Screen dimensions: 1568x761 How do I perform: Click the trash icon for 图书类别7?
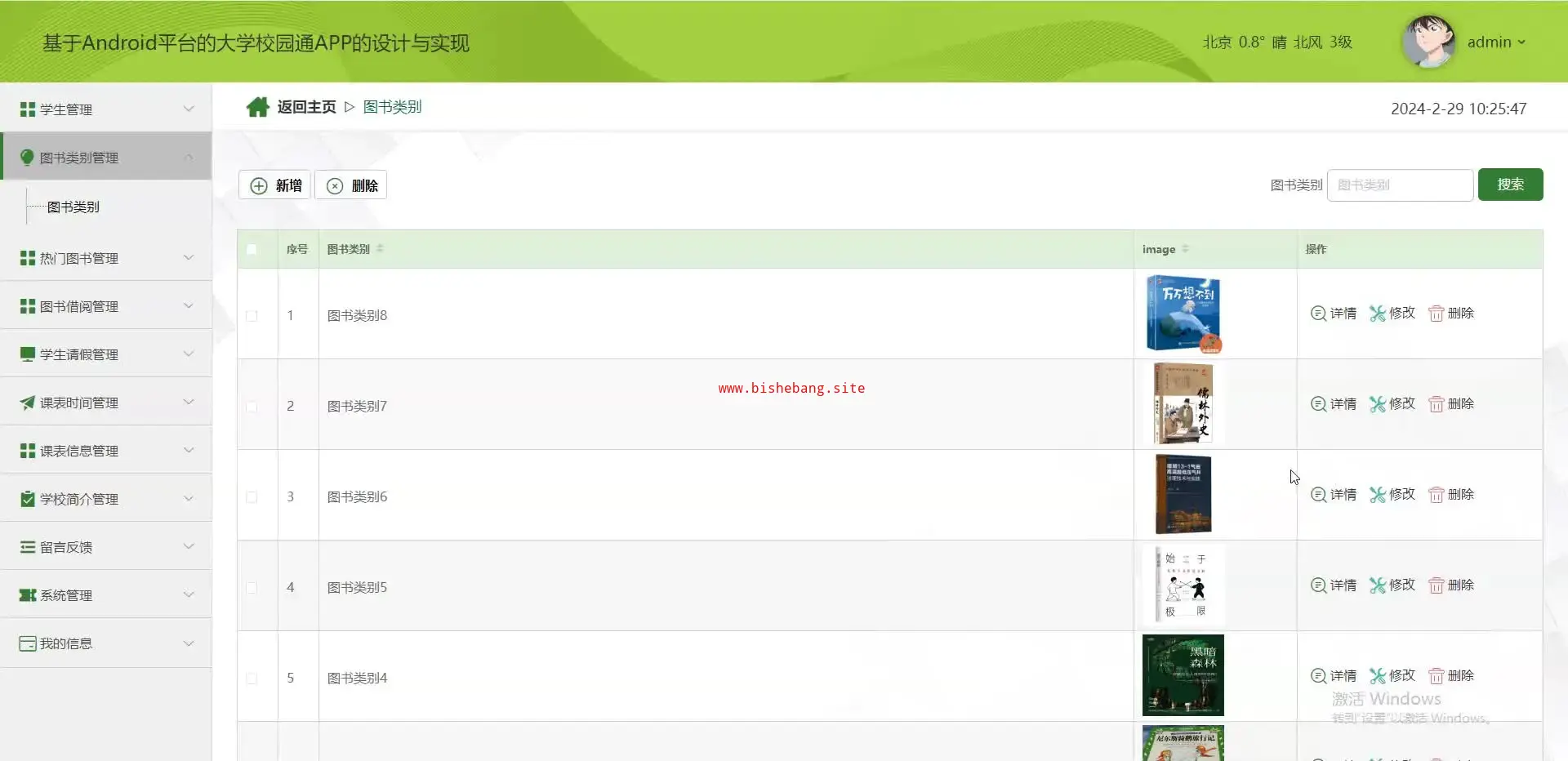point(1436,404)
